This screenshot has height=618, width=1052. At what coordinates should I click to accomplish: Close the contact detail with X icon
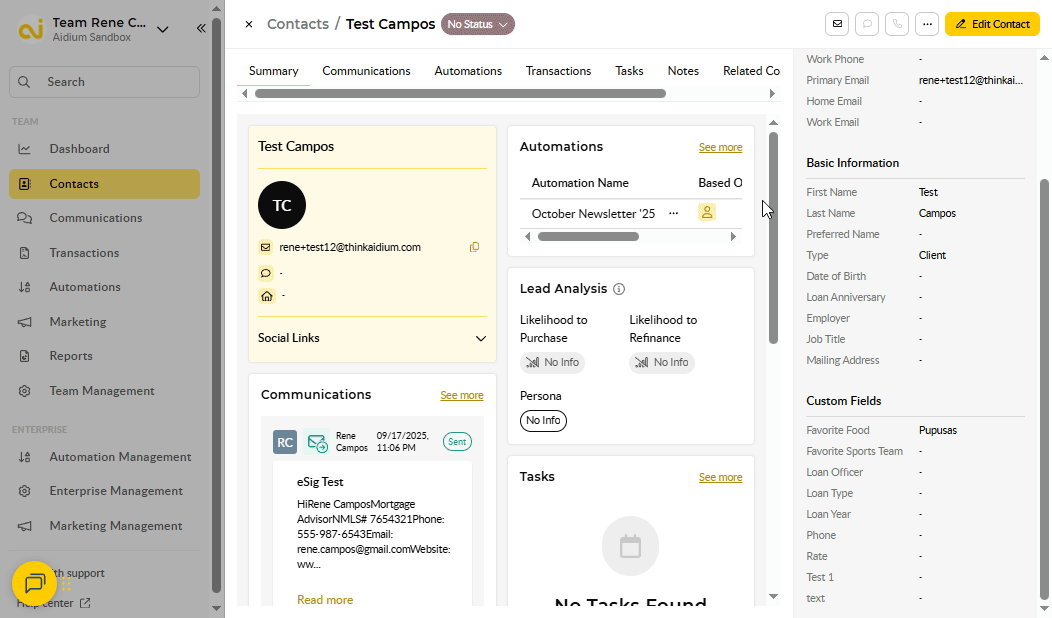tap(249, 24)
